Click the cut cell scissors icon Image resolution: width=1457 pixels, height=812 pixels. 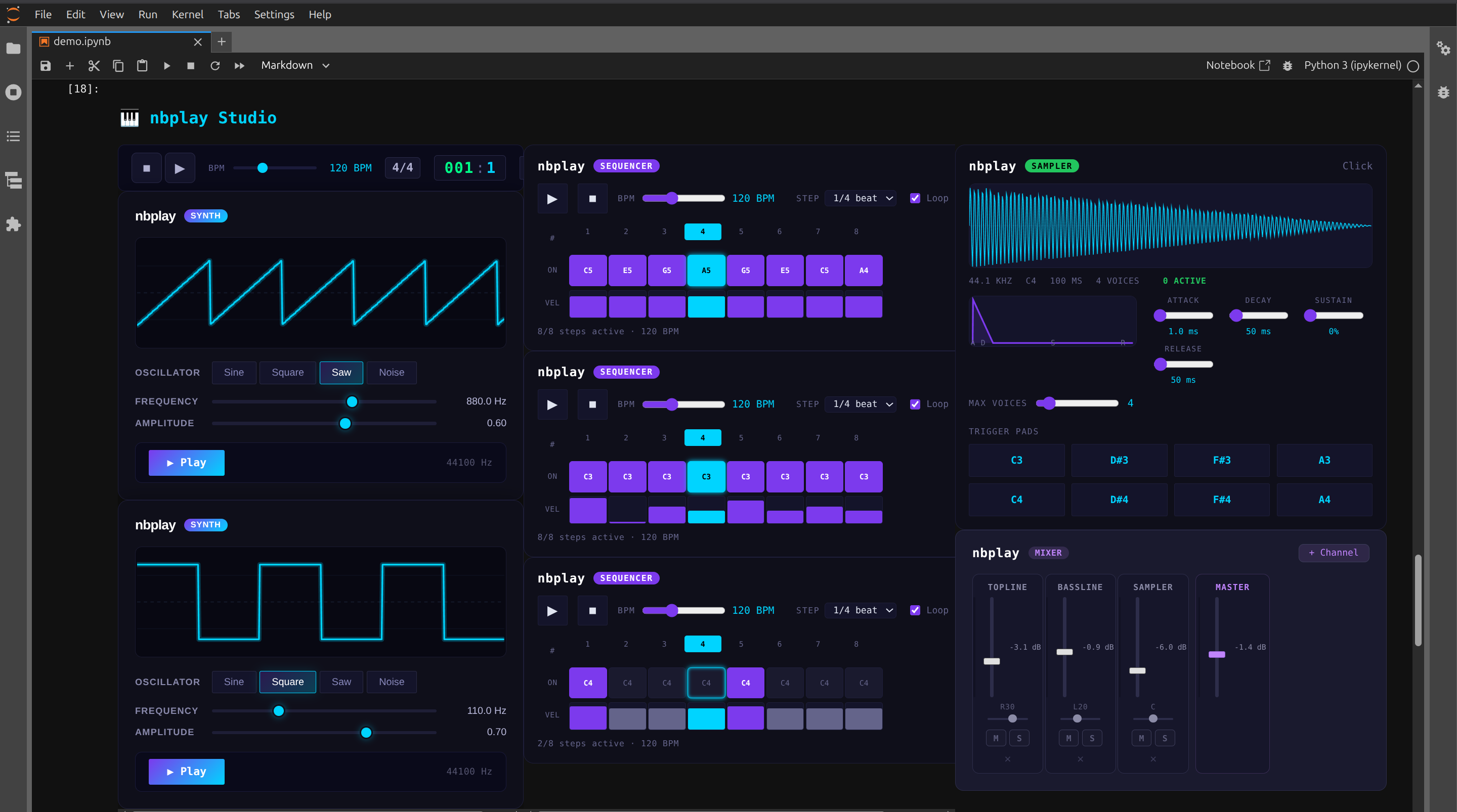(94, 66)
